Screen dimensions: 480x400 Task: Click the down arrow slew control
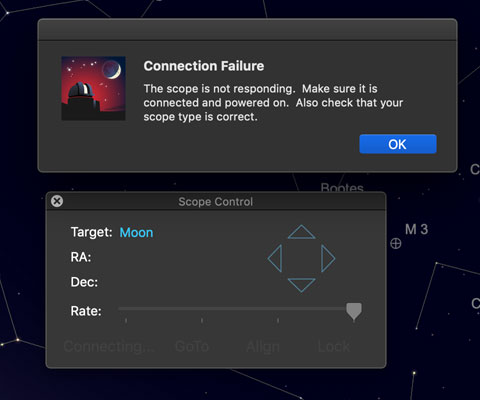301,285
